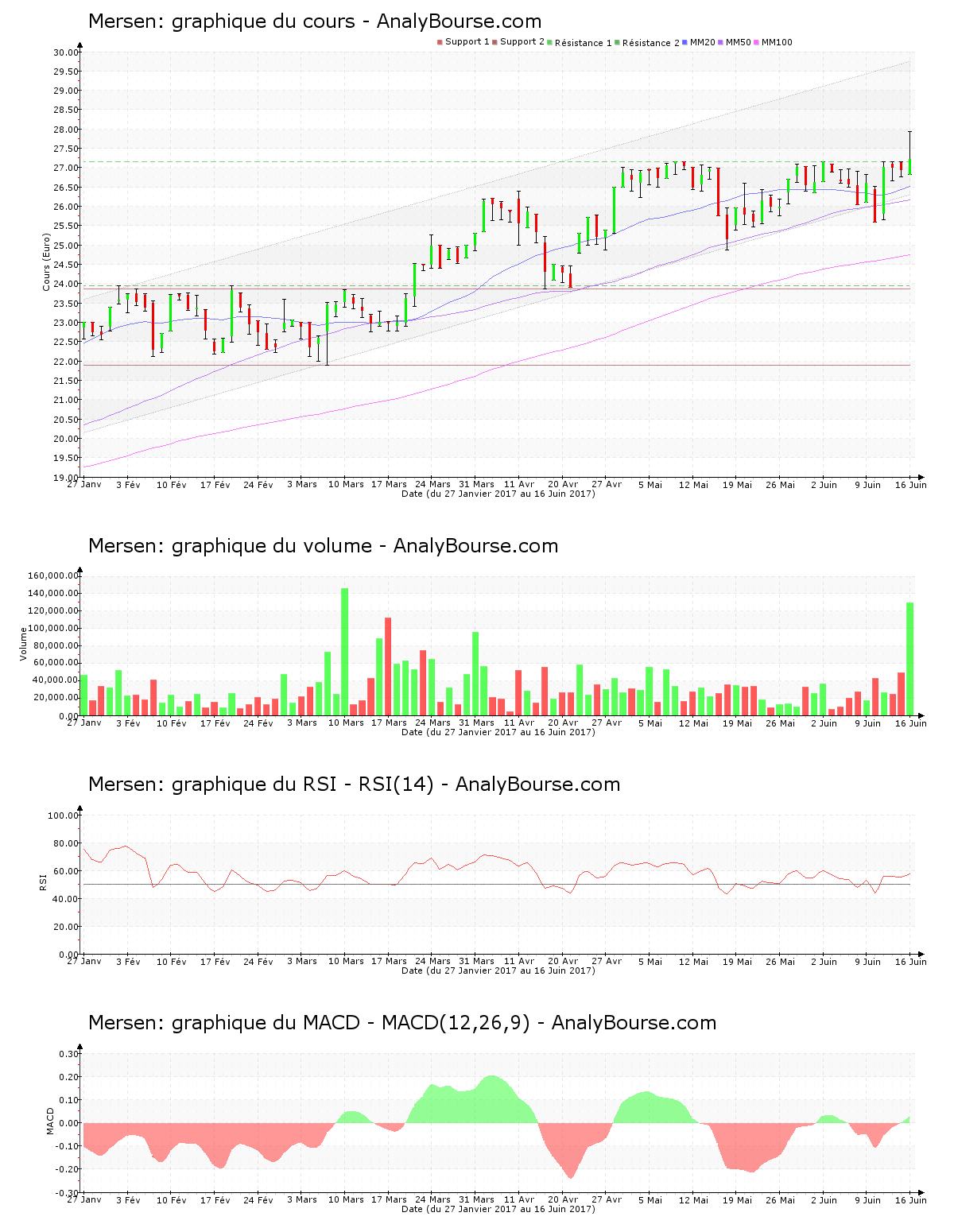Click the tallest green volume bar at 10 Mars
The image size is (954, 1232).
pos(345,652)
